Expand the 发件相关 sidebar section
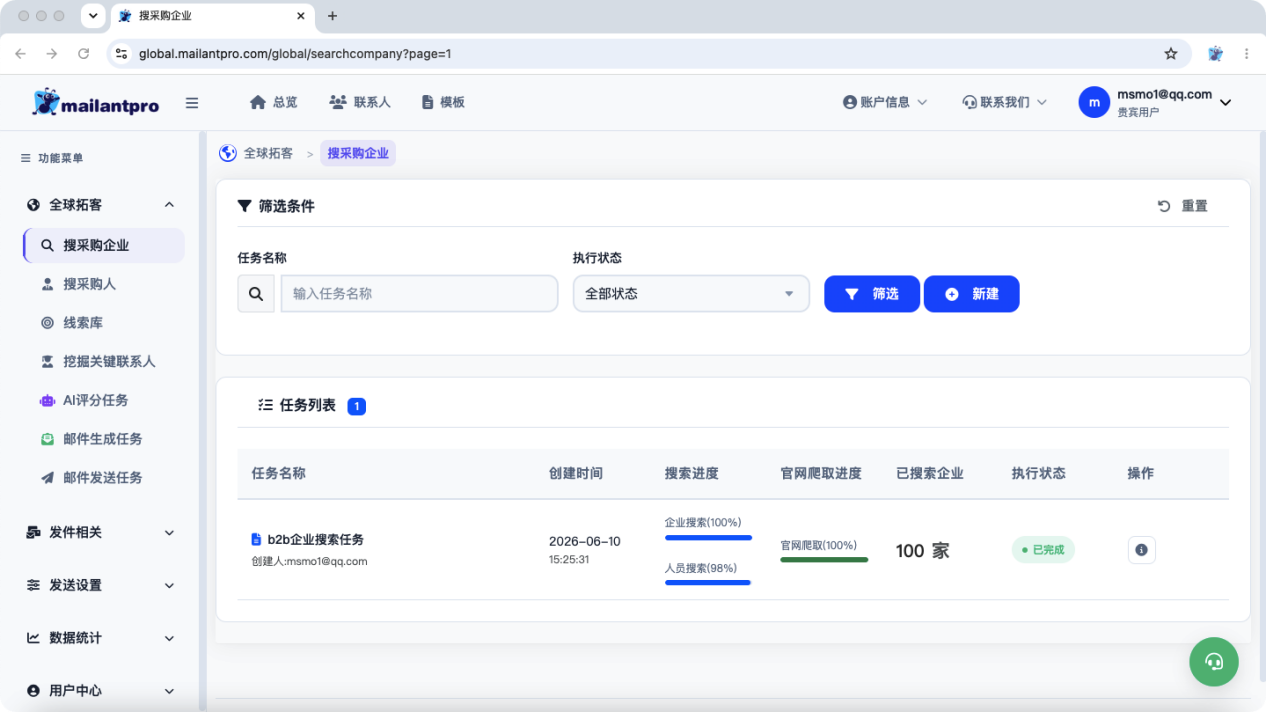The image size is (1266, 712). (100, 533)
